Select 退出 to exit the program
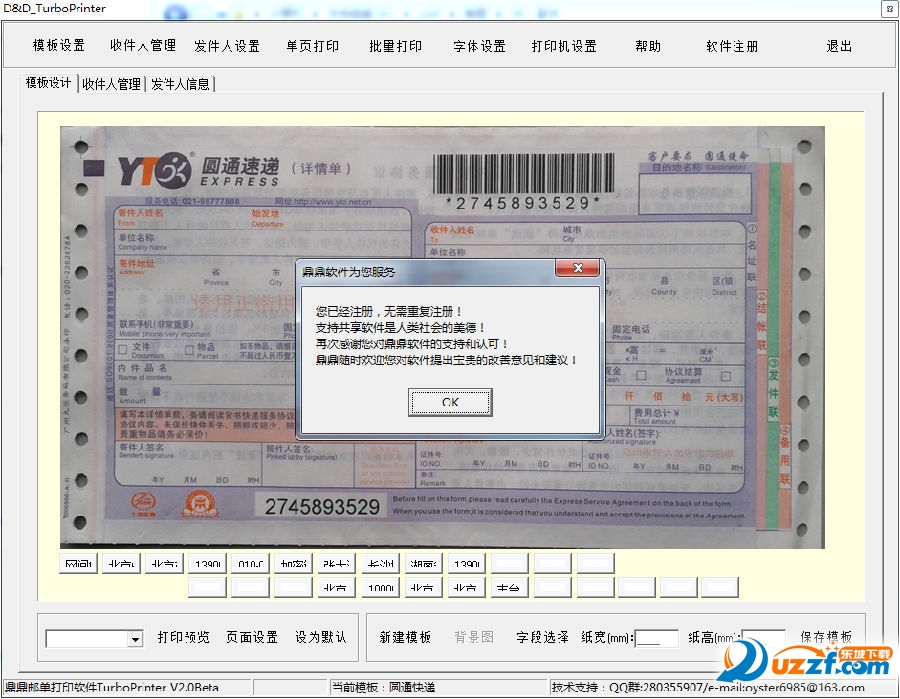 click(839, 46)
